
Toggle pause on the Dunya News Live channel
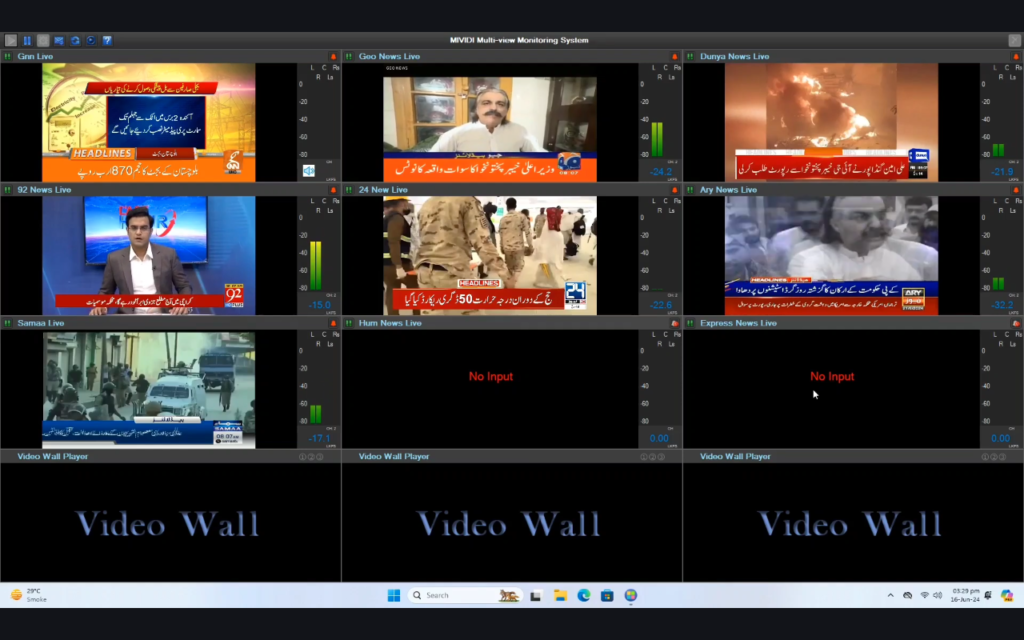click(688, 57)
